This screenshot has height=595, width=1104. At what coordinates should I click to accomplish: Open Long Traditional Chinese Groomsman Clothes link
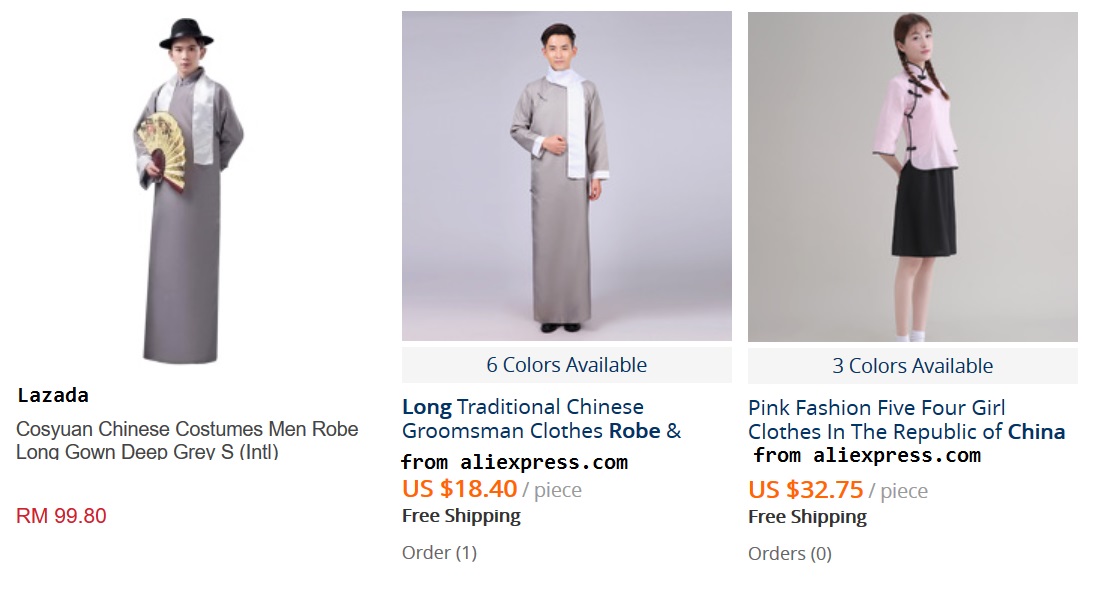tap(541, 418)
